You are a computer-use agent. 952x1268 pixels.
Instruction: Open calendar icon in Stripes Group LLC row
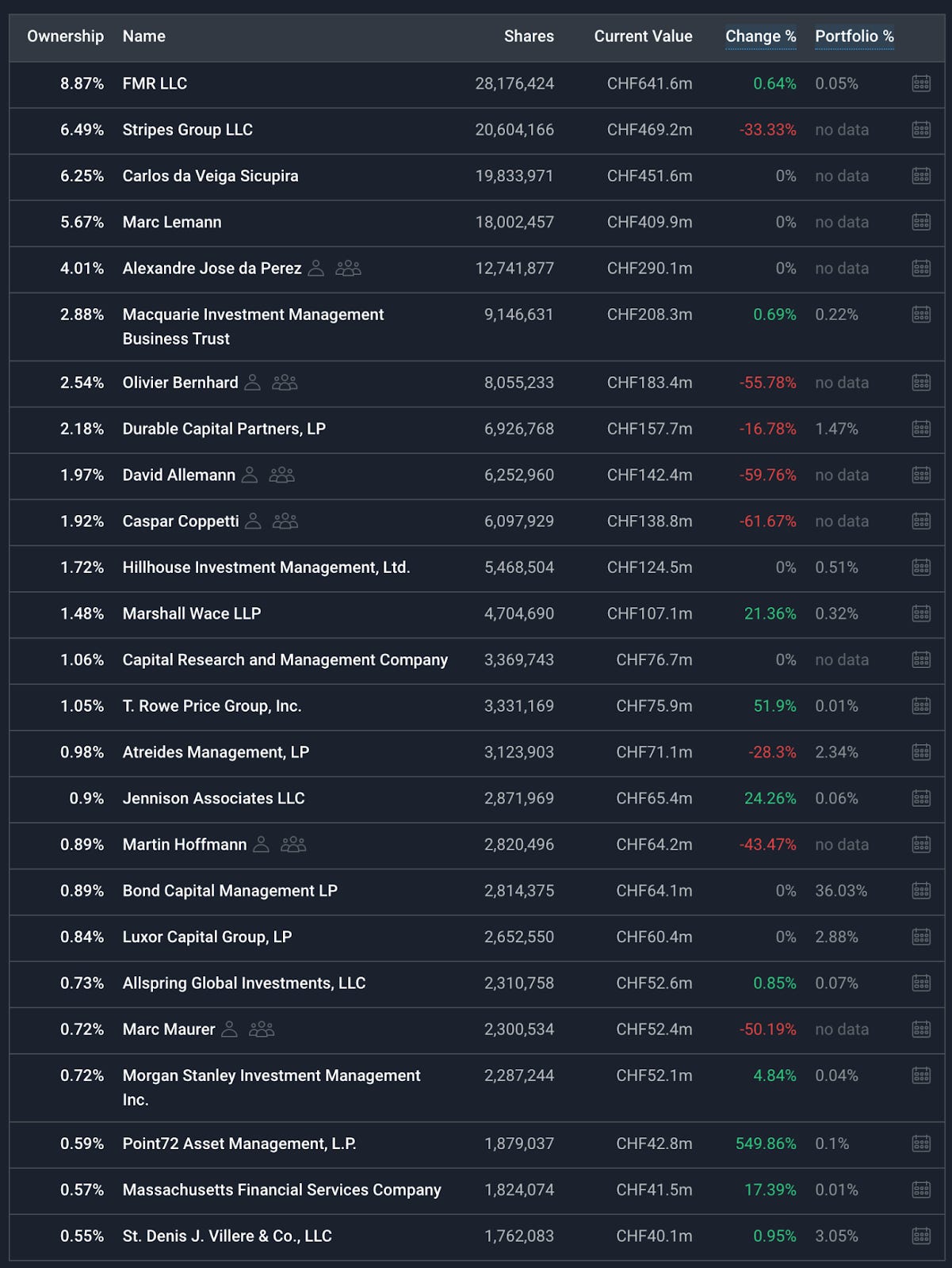click(x=921, y=129)
